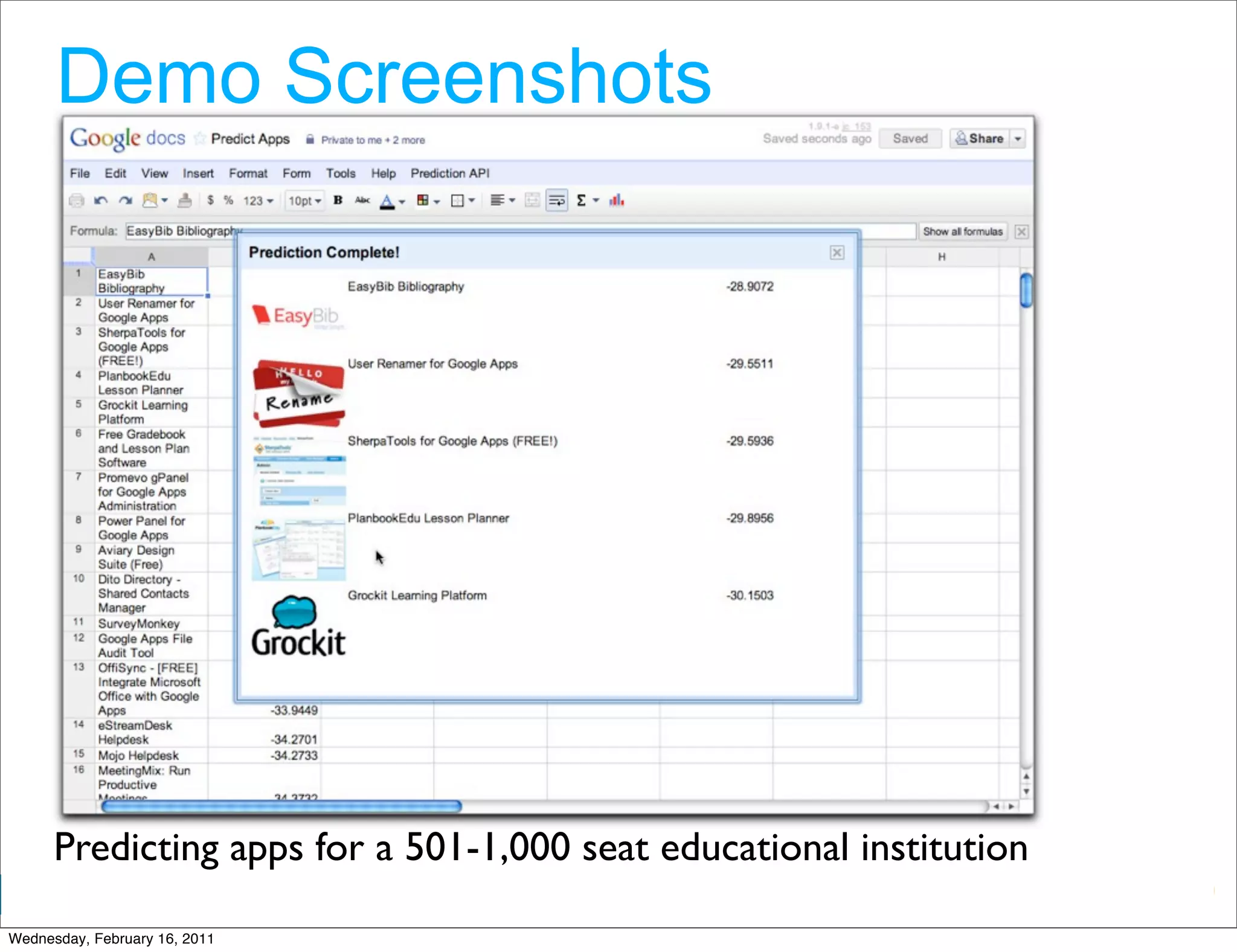
Task: Click the lock privacy icon
Action: coord(310,140)
